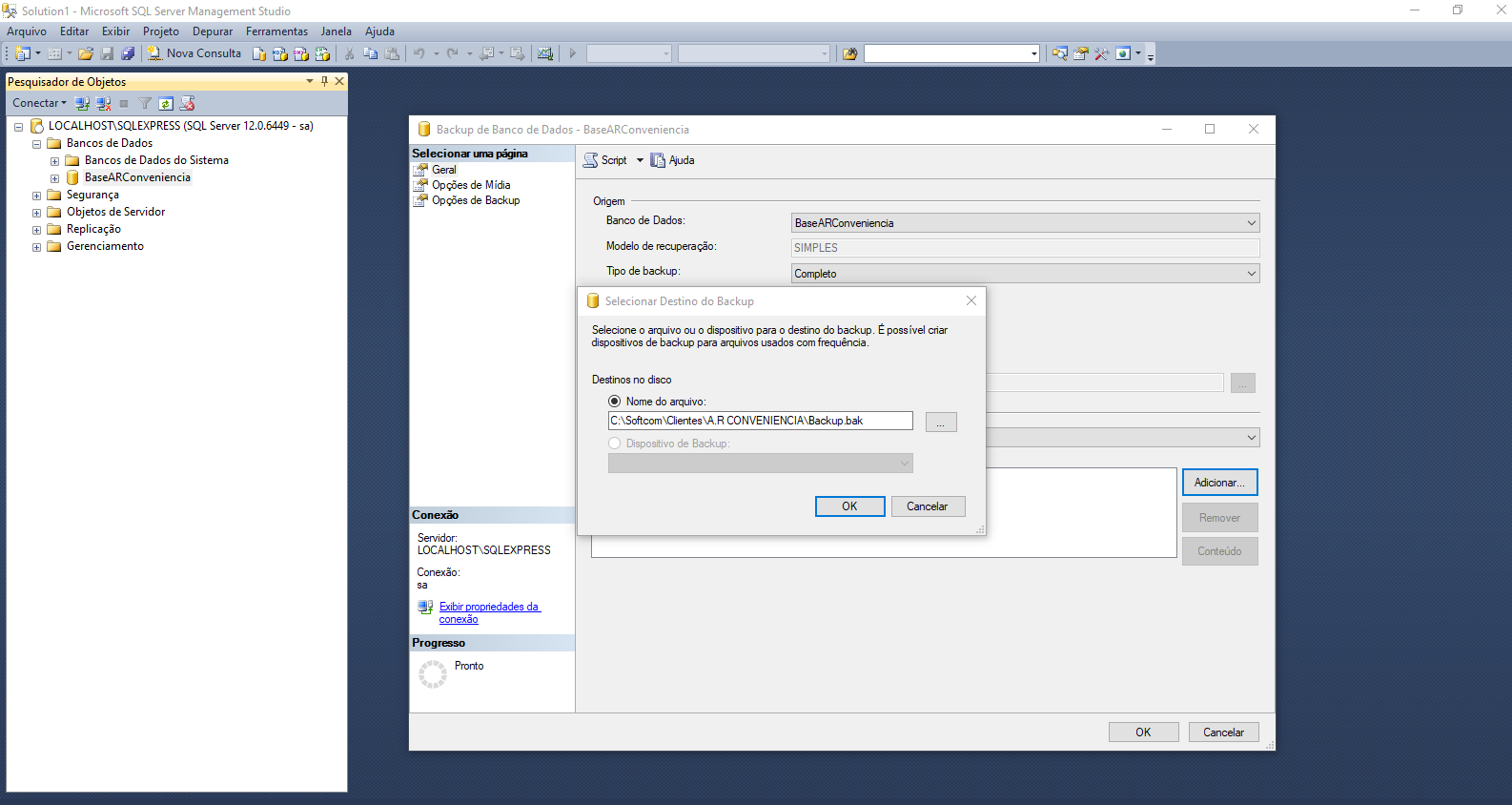Click the Script icon in backup dialog toolbar

(605, 160)
